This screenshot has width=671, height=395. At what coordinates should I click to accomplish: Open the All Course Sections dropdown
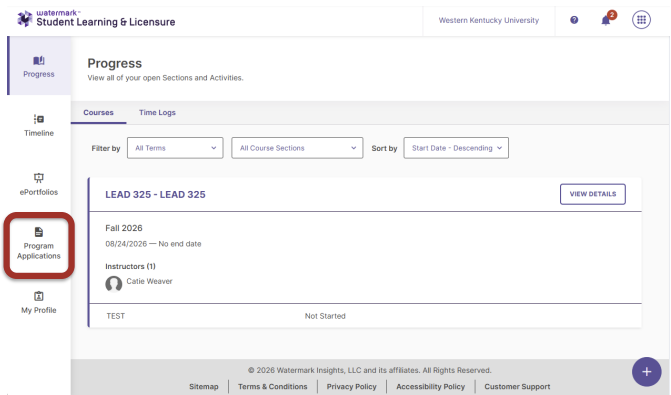coord(297,148)
